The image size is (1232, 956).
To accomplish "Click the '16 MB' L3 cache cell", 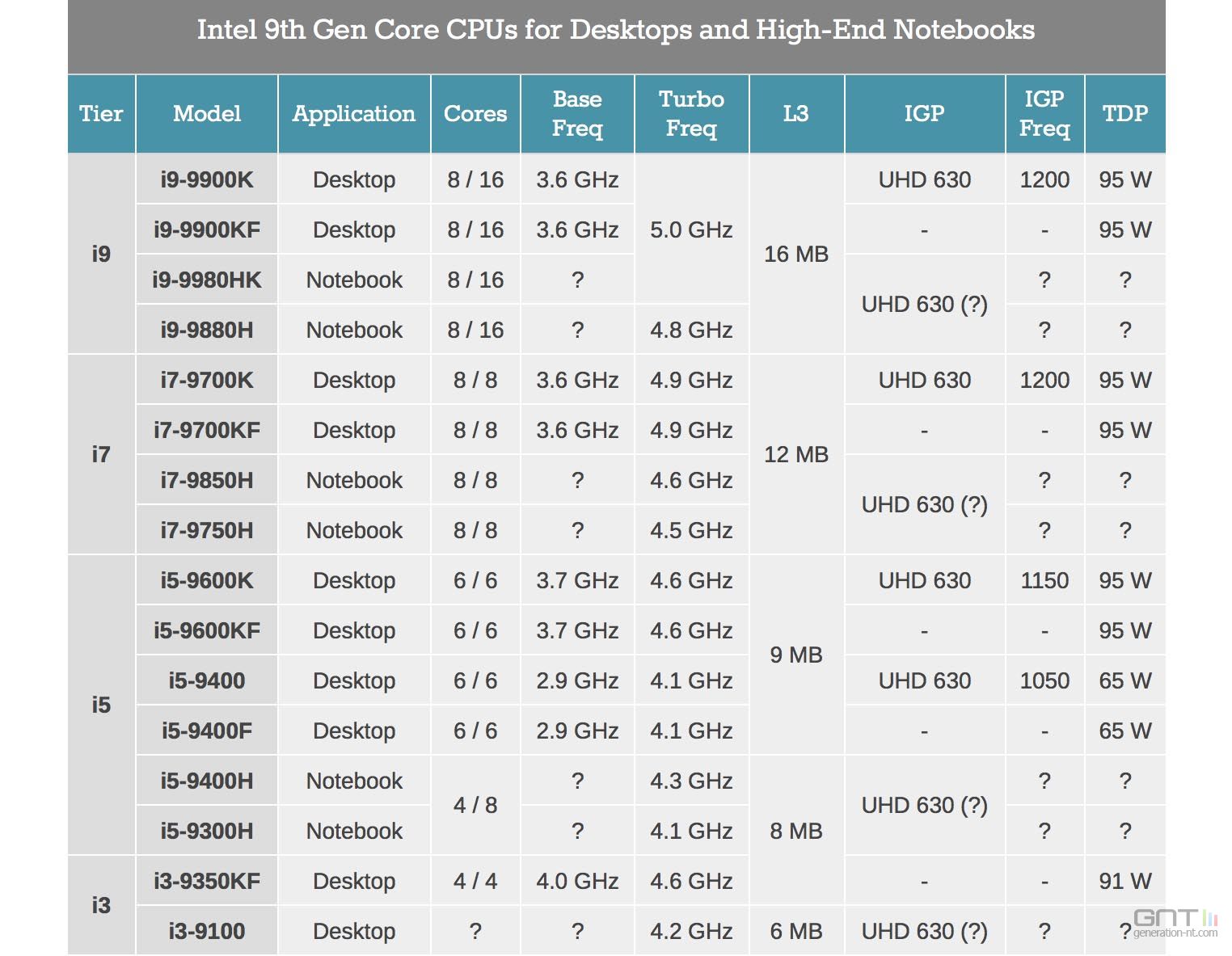I will pyautogui.click(x=796, y=254).
